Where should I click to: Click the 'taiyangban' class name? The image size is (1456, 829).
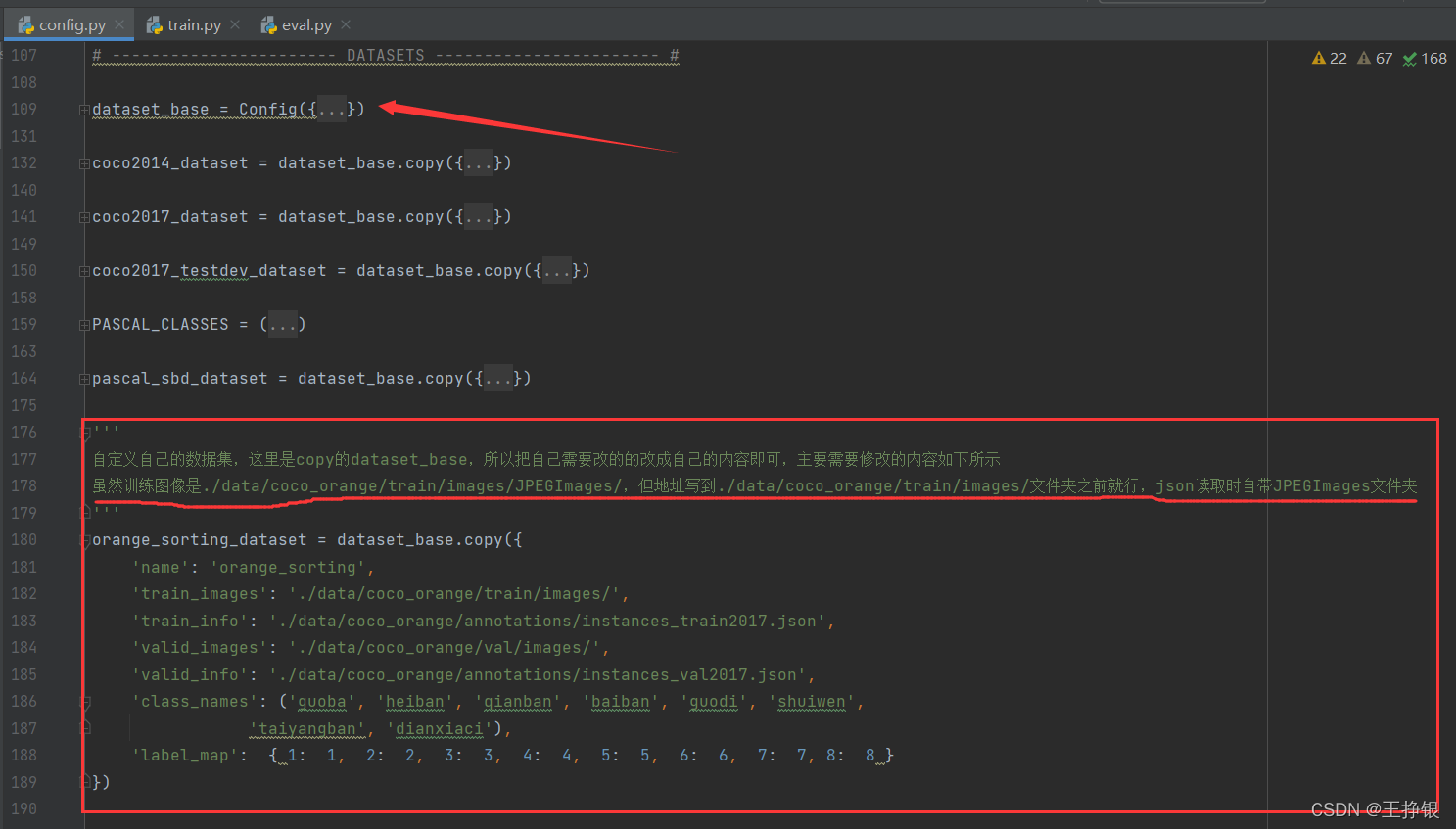click(307, 729)
